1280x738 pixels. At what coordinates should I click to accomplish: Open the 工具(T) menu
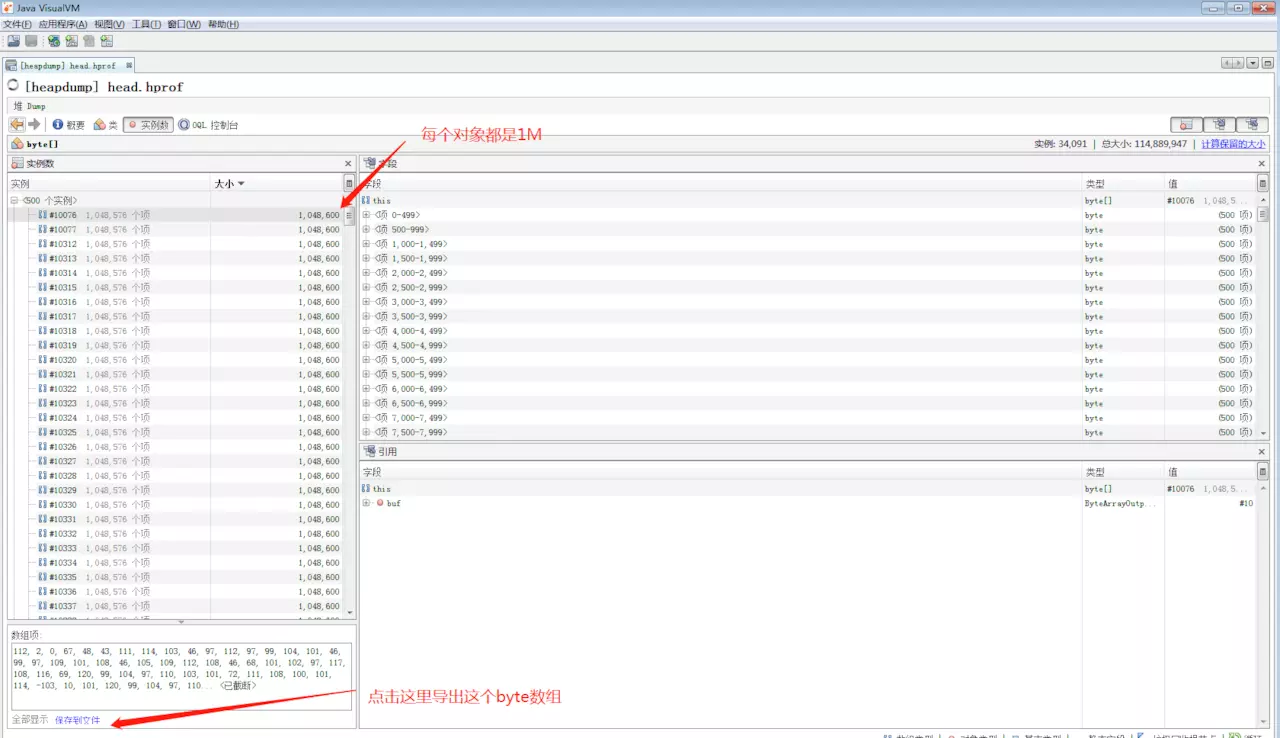(147, 24)
